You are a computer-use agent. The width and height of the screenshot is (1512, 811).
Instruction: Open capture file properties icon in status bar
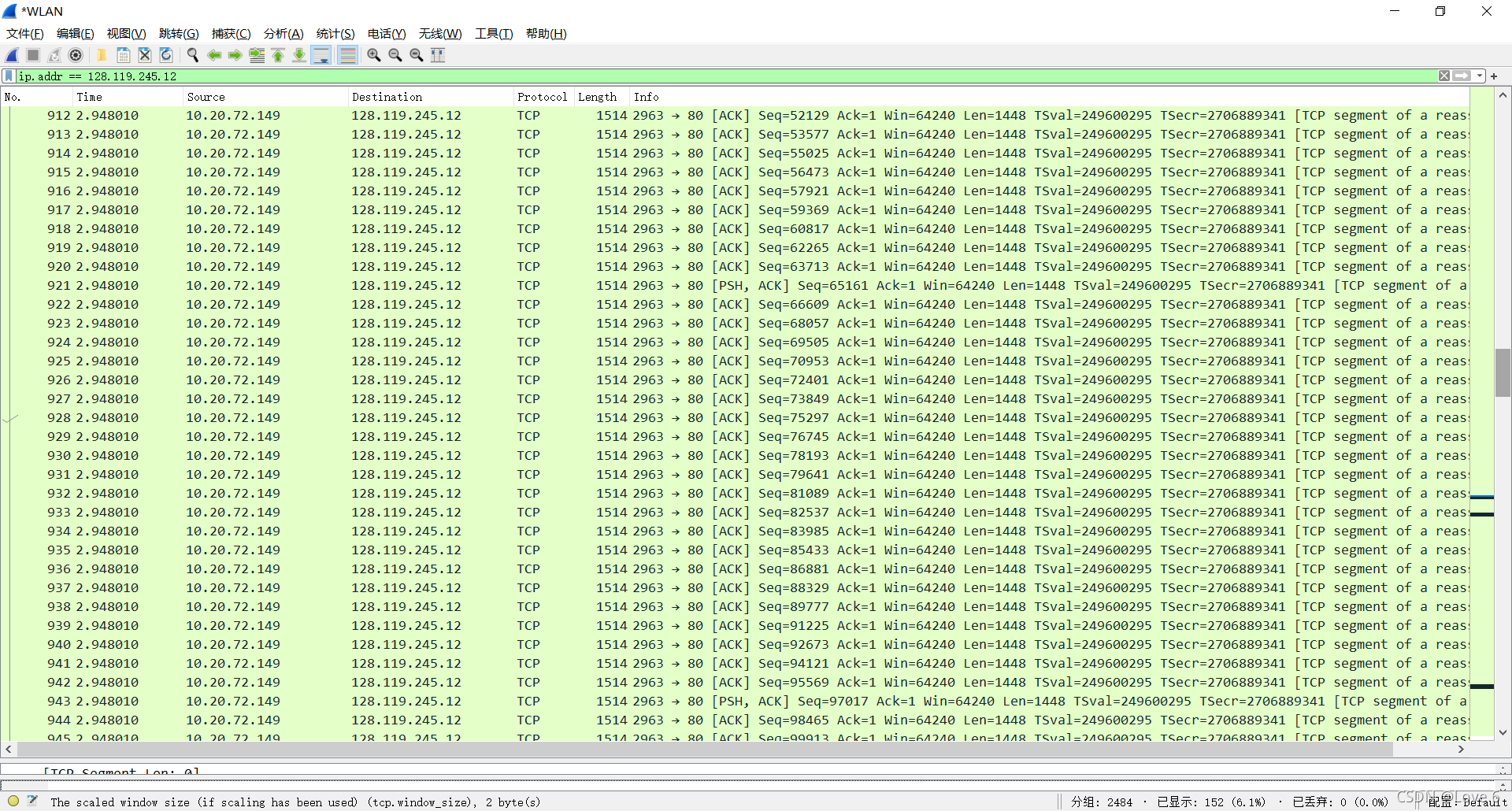pos(32,802)
